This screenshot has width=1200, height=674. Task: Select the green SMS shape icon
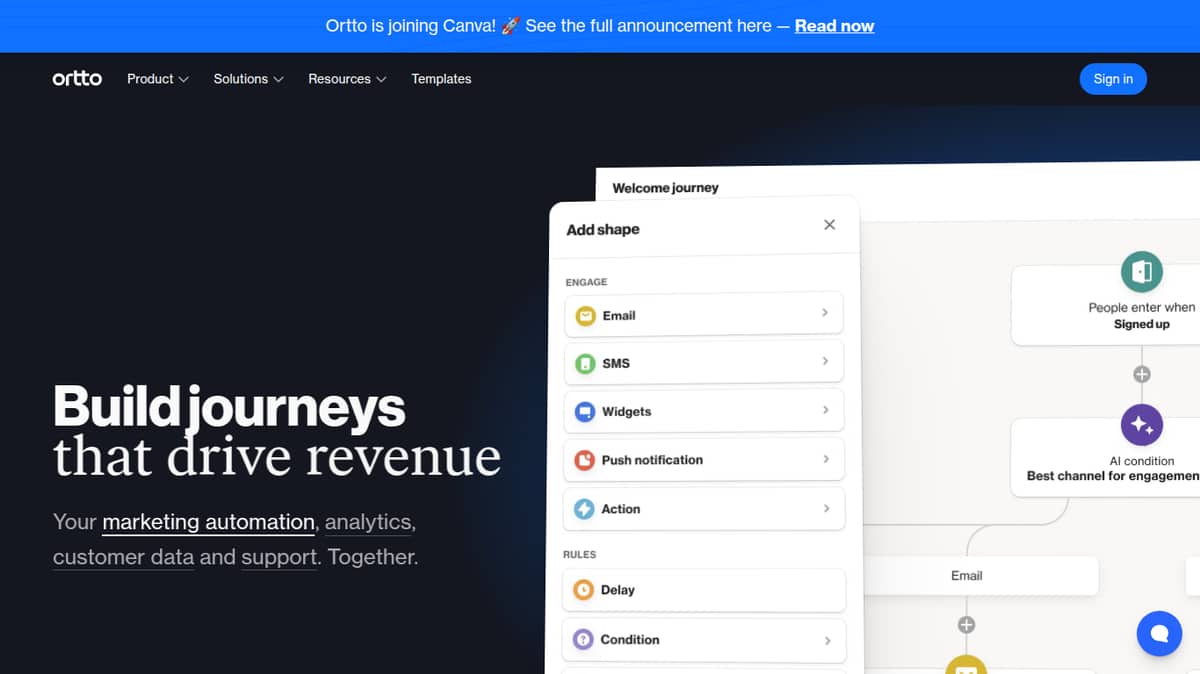tap(585, 364)
